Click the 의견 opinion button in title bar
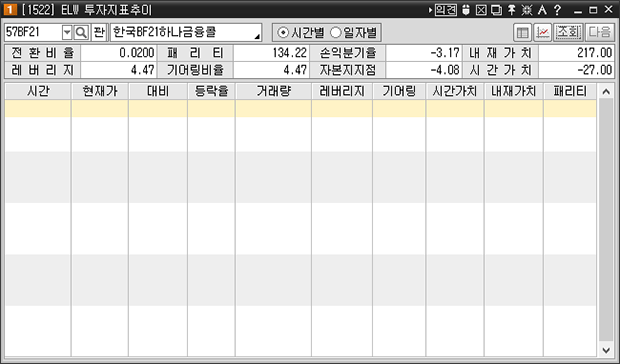Viewport: 620px width, 364px height. click(446, 10)
